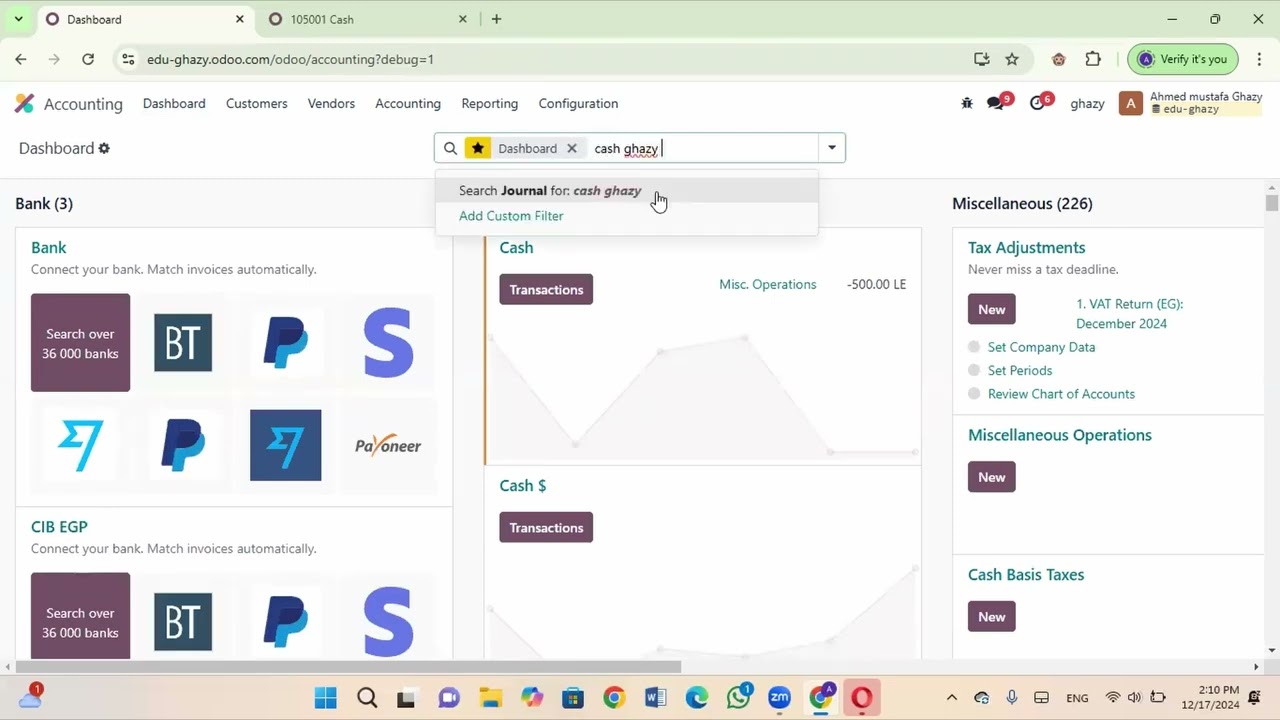Select Search Journal for cash ghazy

(x=626, y=190)
